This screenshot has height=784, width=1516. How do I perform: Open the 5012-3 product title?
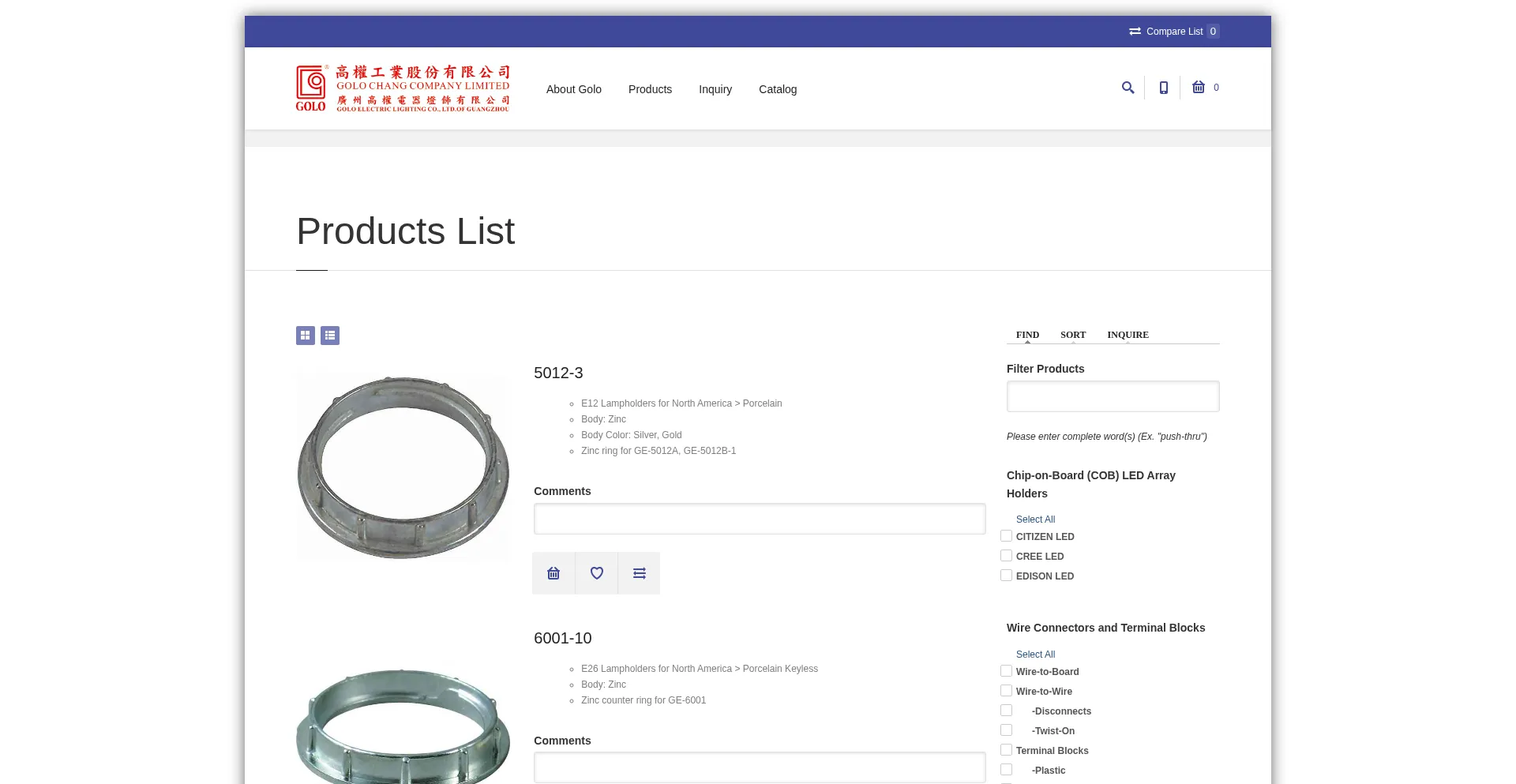tap(558, 373)
